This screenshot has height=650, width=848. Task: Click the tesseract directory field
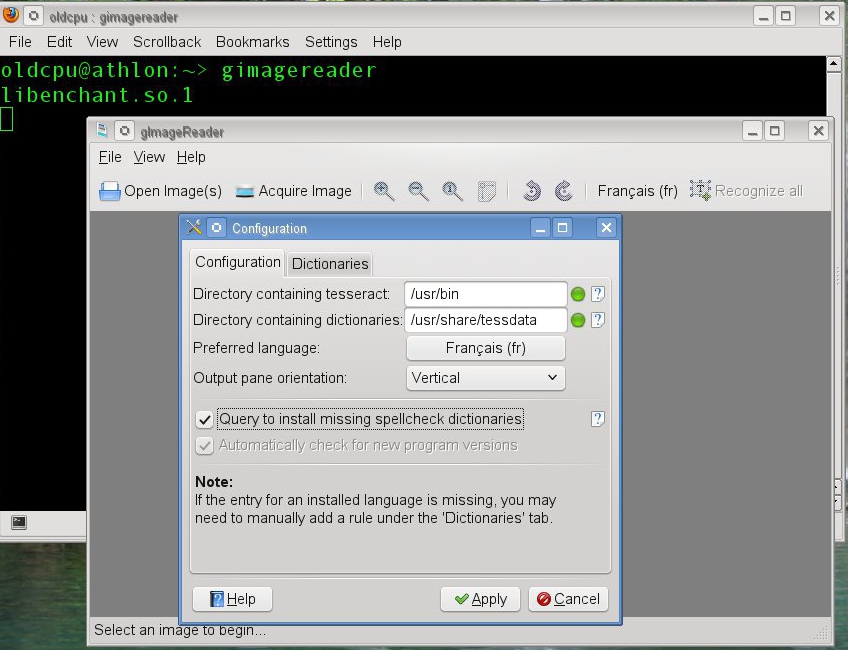(486, 294)
